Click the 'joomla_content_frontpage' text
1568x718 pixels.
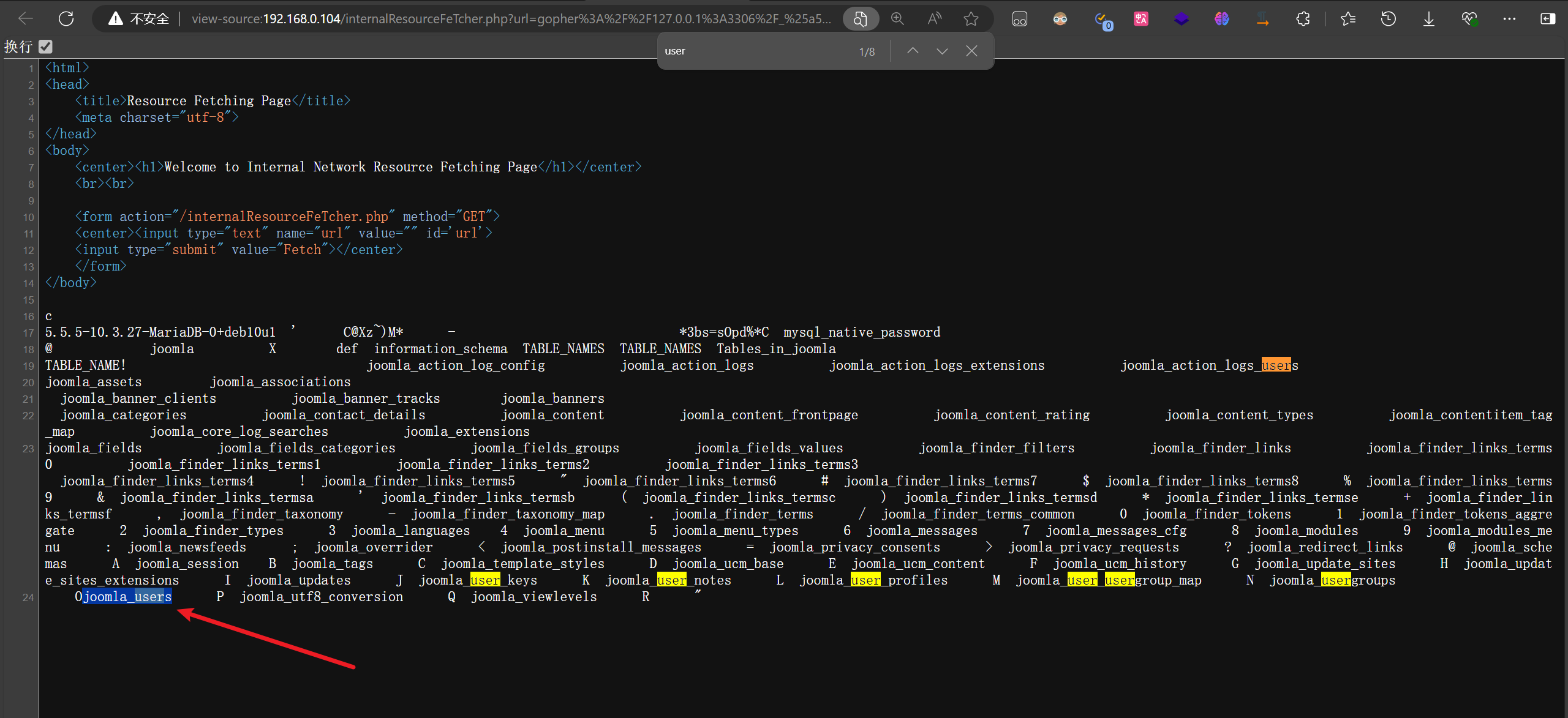coord(769,414)
